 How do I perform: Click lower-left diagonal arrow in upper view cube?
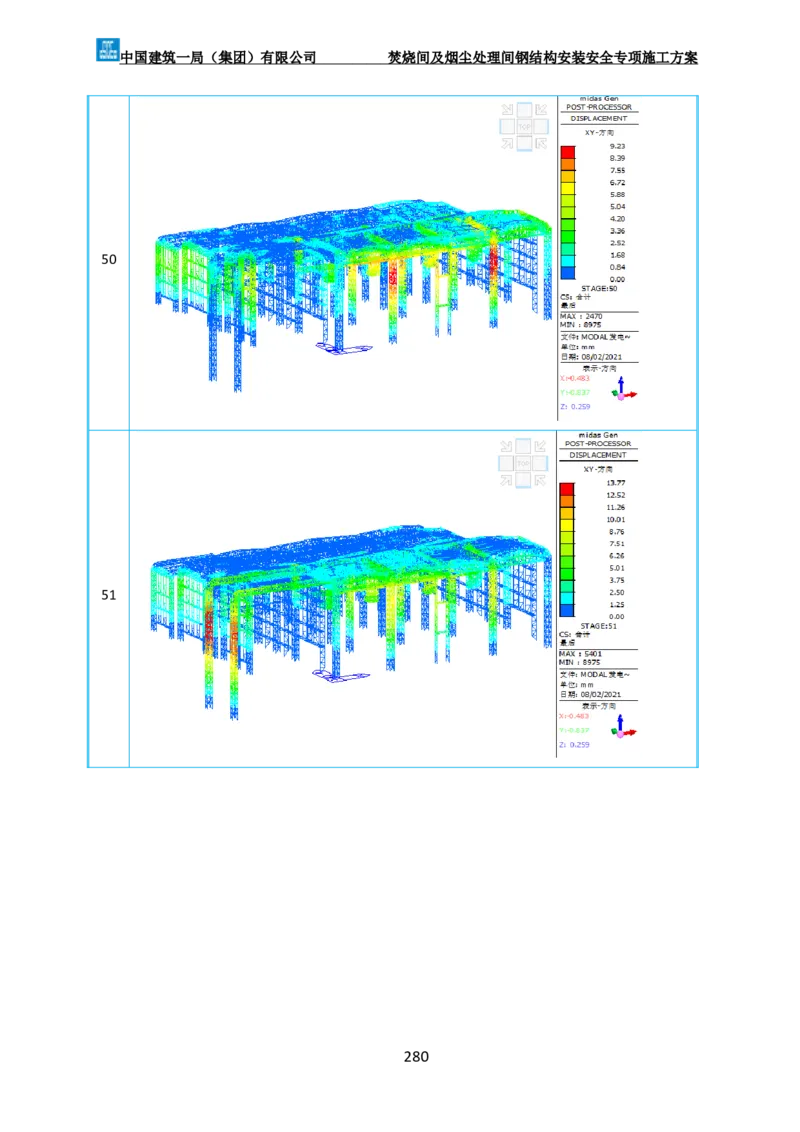[507, 144]
